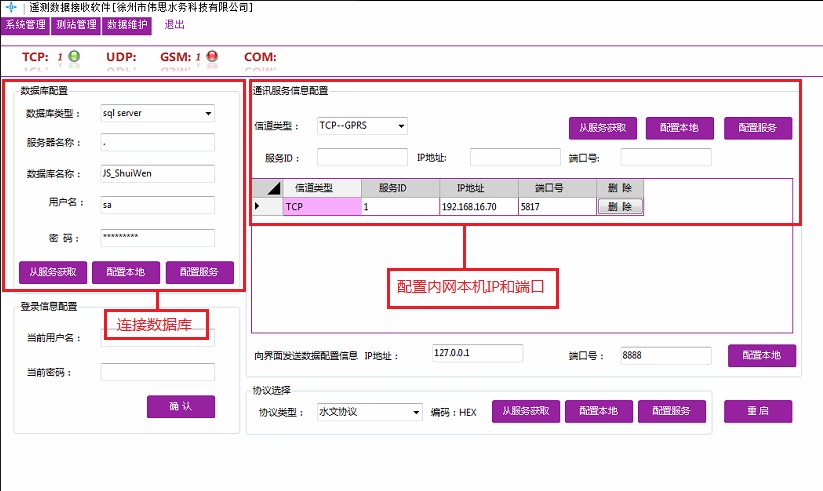Open the 系统管理 menu

point(26,24)
